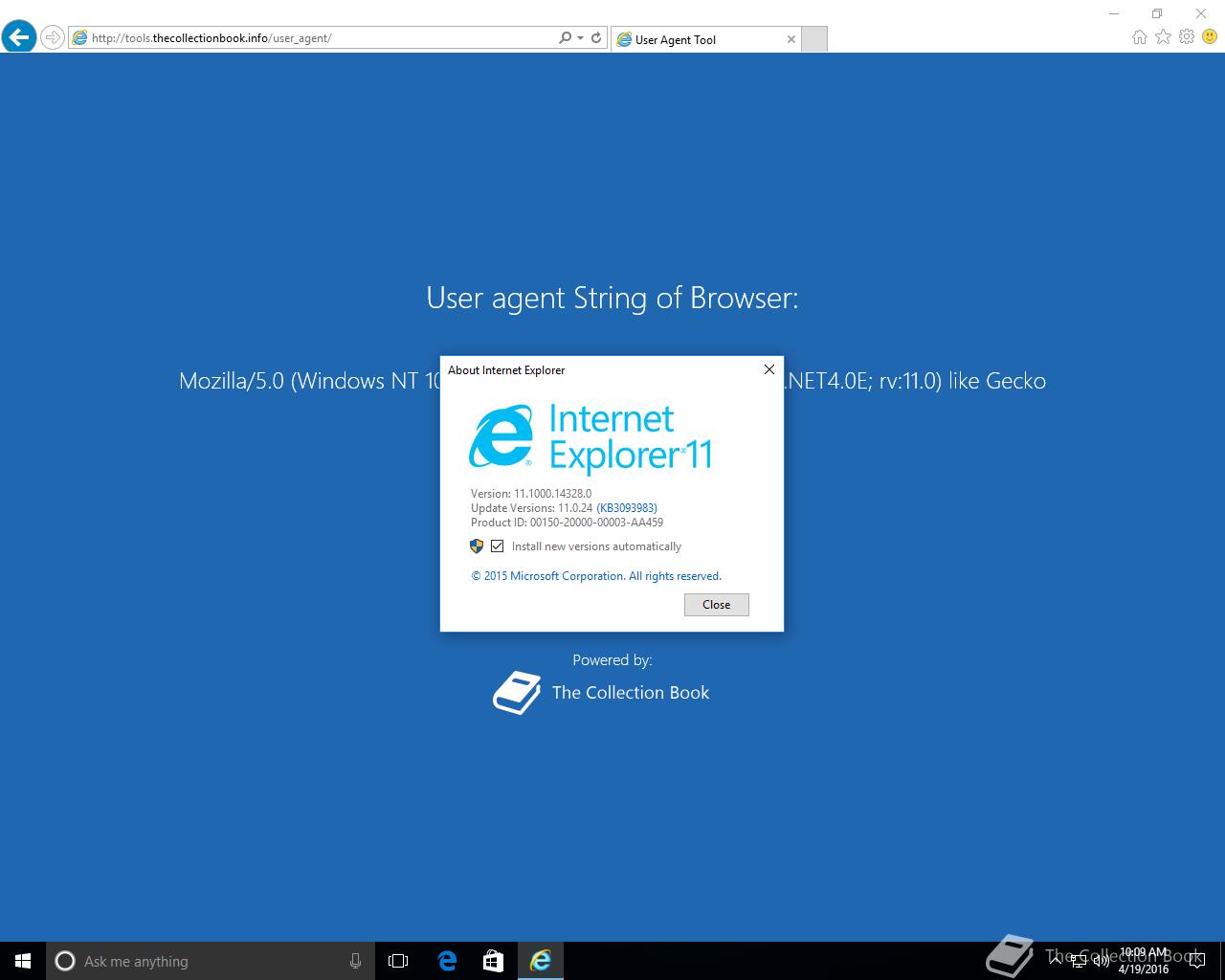Click the shield icon beside auto-install option
The image size is (1225, 980).
(477, 546)
